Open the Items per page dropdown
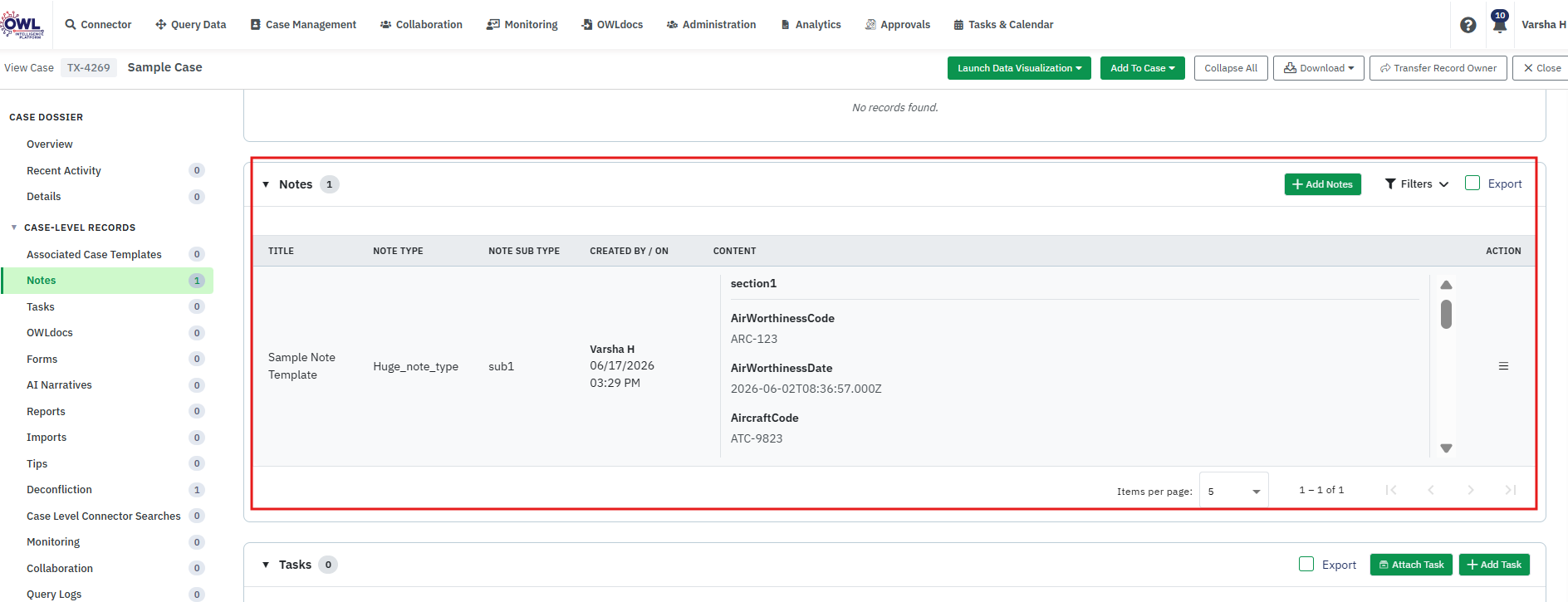This screenshot has height=602, width=1568. pos(1234,492)
